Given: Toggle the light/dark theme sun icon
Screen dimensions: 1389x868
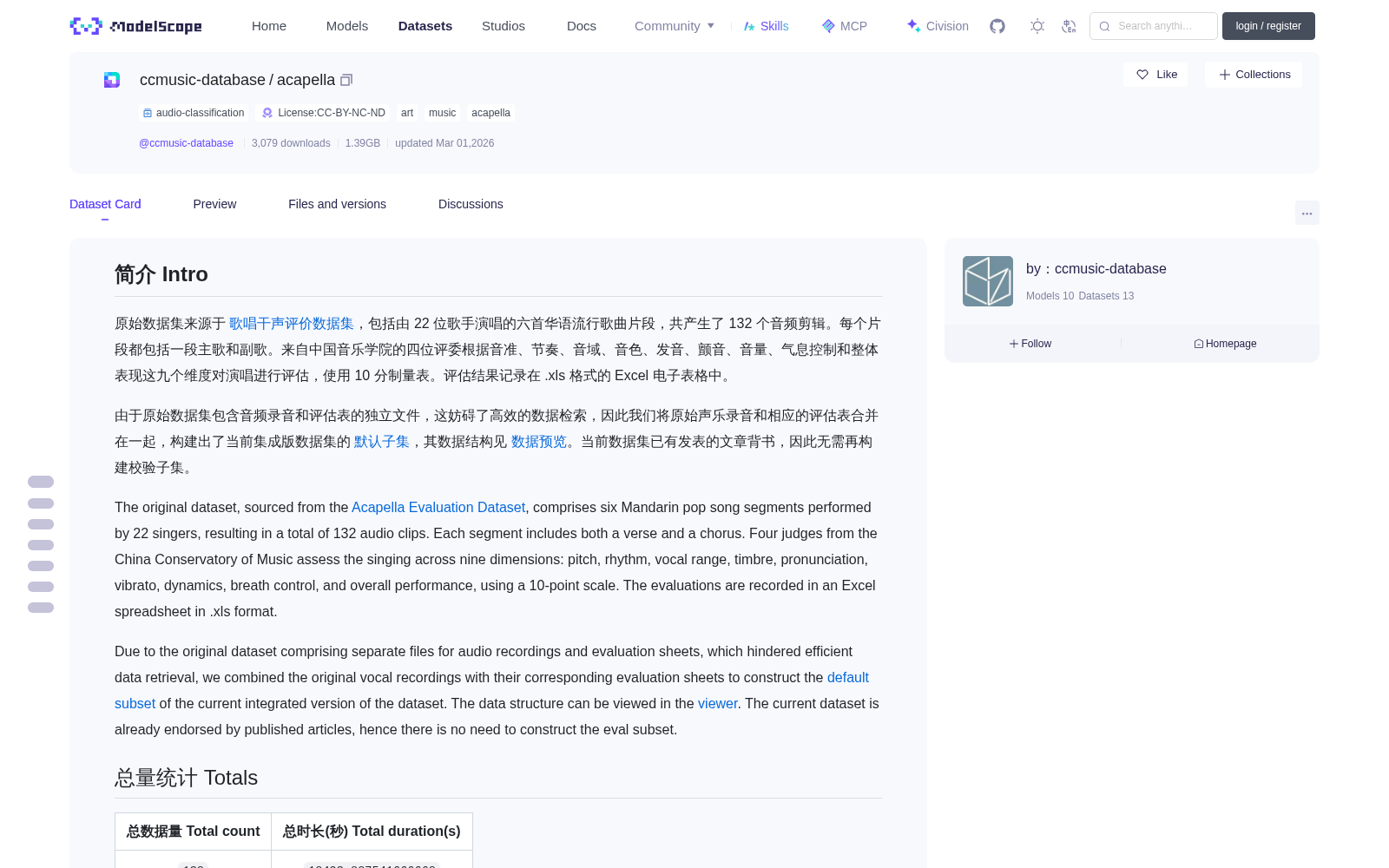Looking at the screenshot, I should pos(1037,26).
